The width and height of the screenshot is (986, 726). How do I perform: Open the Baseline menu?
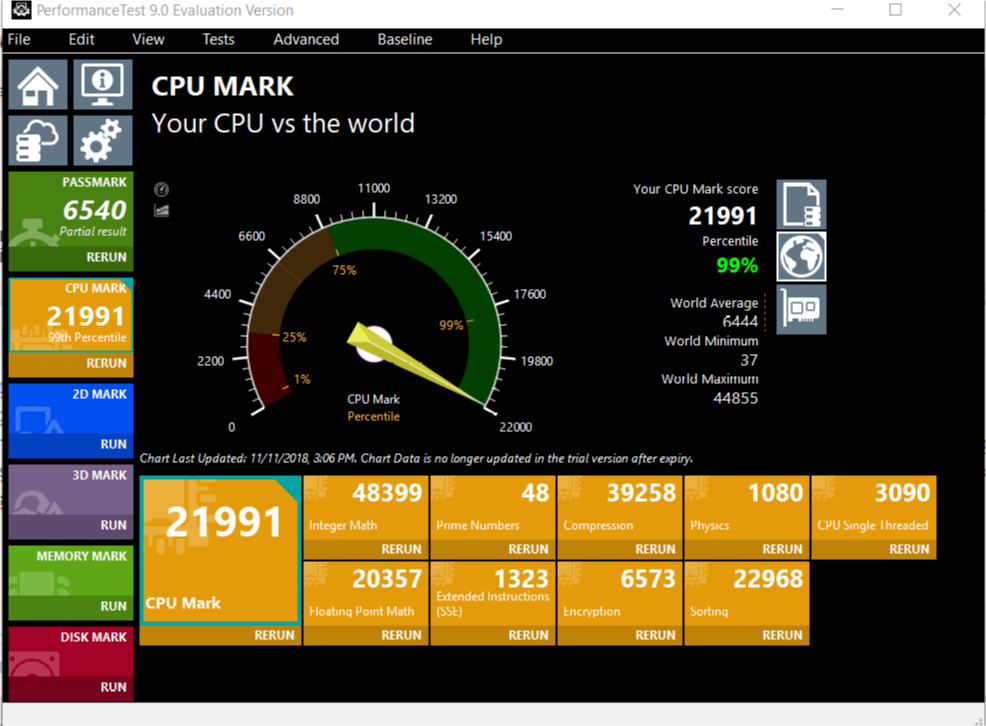tap(405, 40)
